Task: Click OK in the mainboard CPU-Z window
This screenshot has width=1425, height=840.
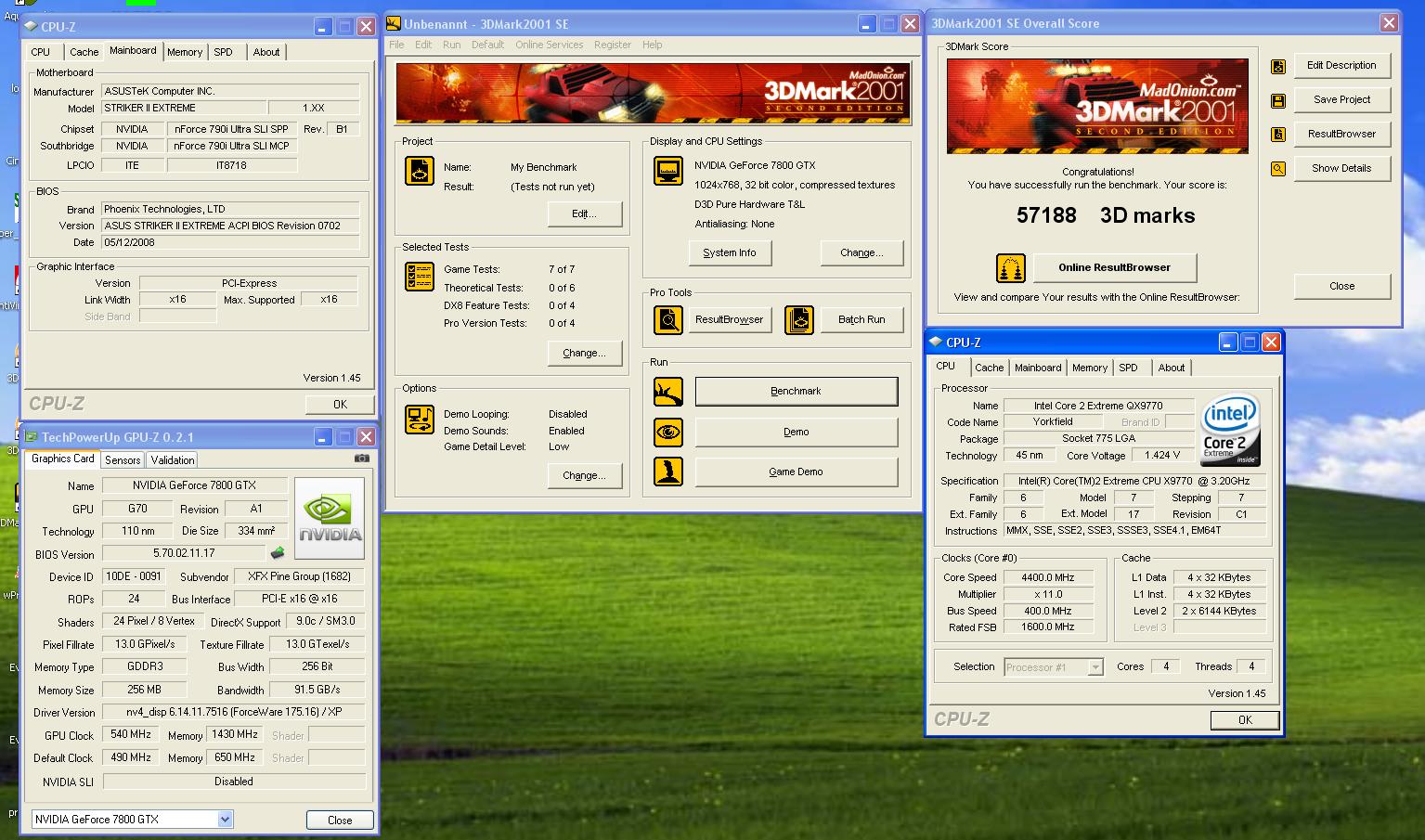Action: 340,405
